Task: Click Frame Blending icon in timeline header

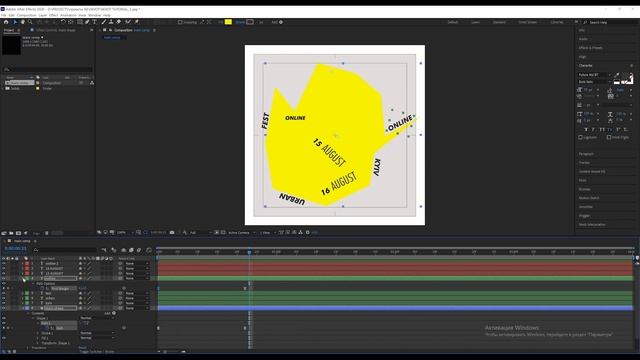Action: coord(131,250)
